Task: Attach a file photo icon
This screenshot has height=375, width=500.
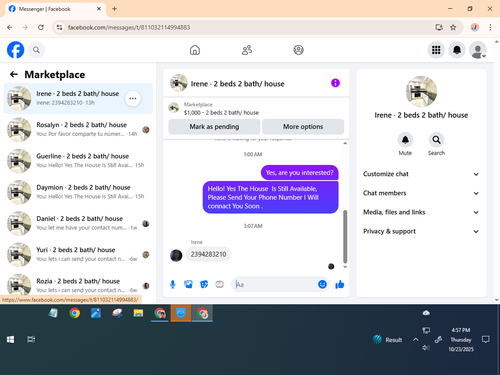Action: pos(188,284)
